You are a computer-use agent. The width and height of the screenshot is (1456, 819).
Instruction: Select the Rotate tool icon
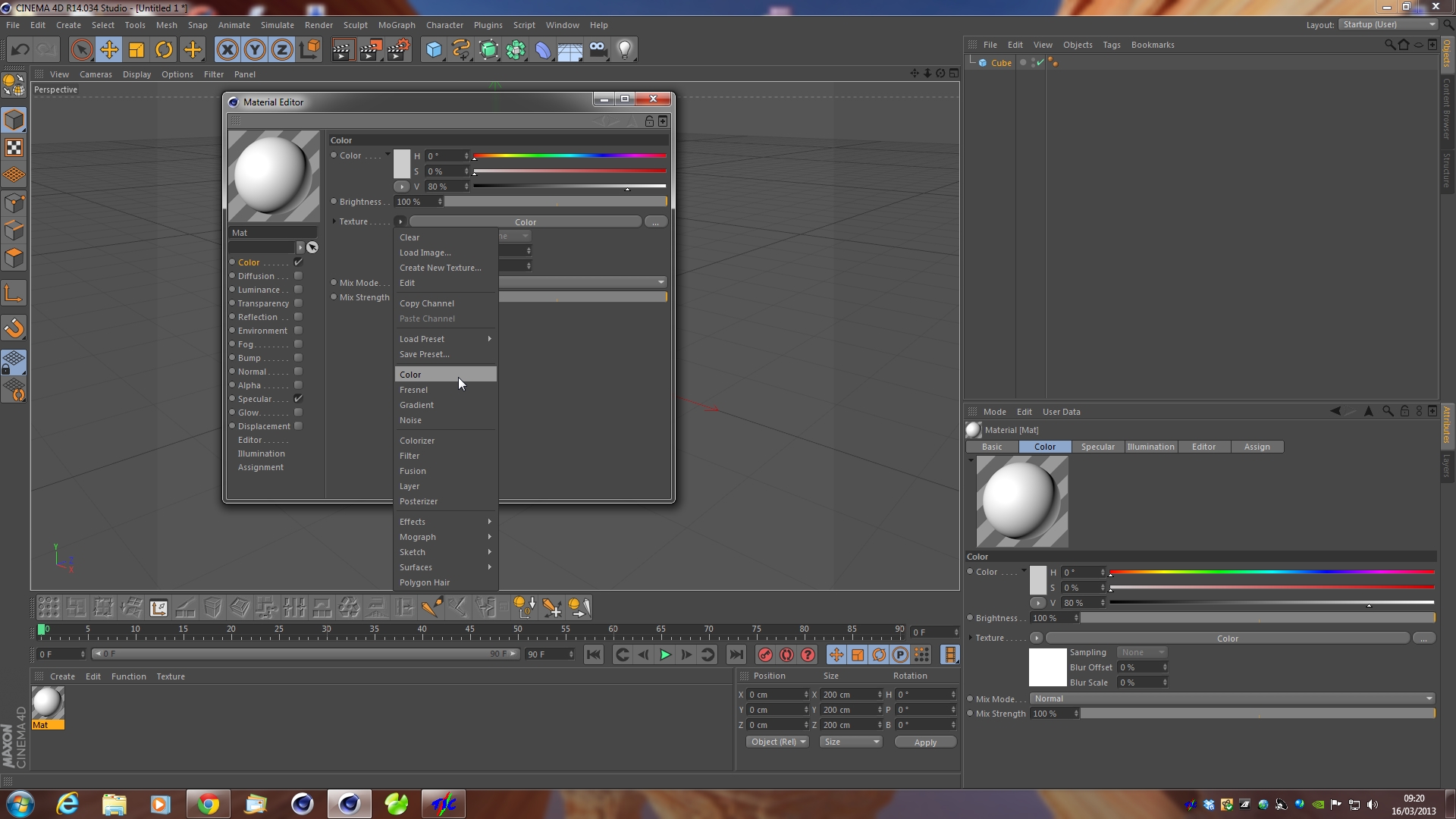(164, 50)
